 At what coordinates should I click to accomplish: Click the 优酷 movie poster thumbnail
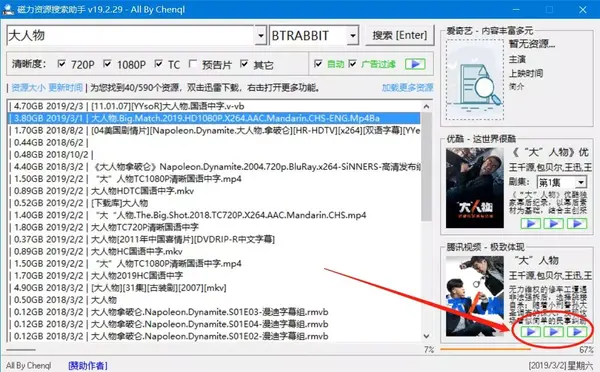(x=475, y=188)
